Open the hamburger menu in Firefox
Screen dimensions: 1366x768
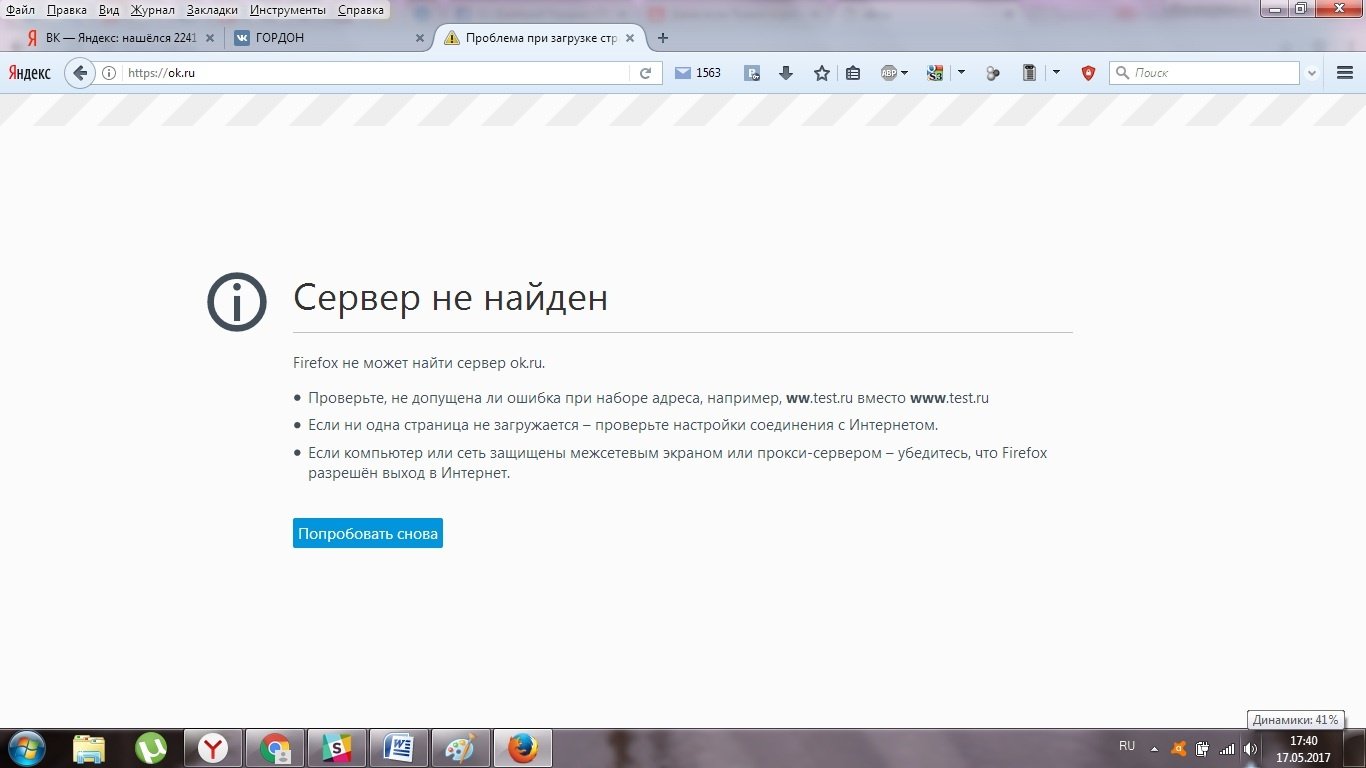click(1345, 73)
